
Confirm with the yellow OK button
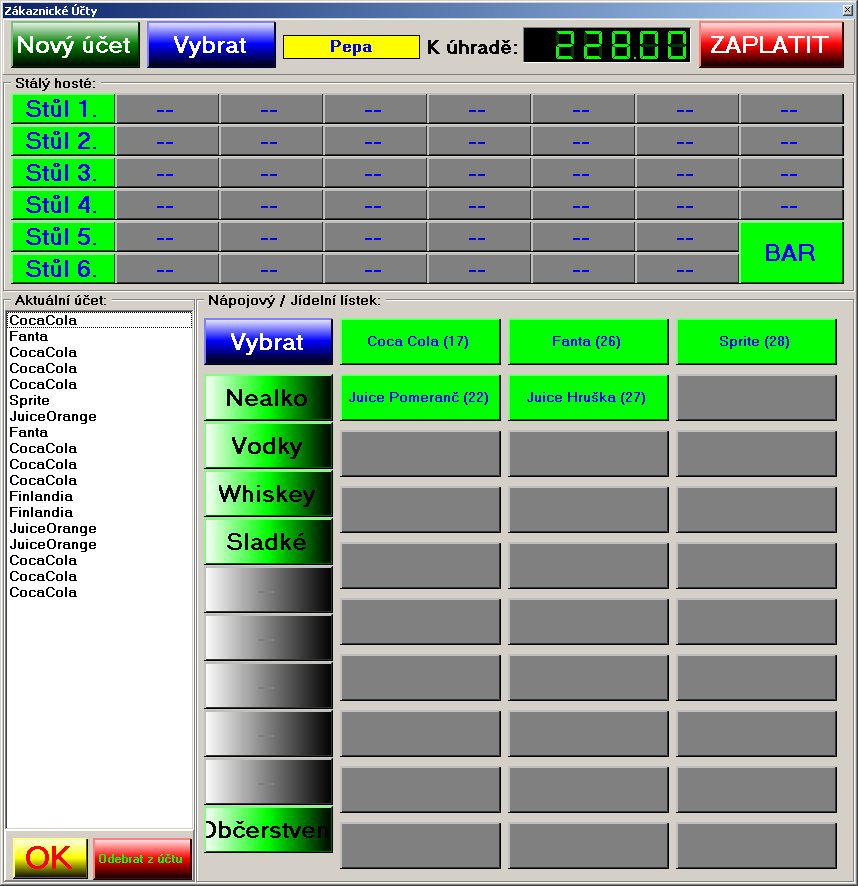pos(50,858)
